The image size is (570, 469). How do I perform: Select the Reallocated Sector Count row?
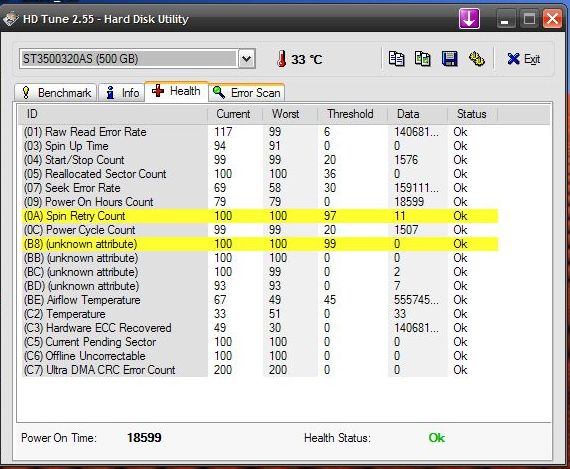click(x=260, y=174)
